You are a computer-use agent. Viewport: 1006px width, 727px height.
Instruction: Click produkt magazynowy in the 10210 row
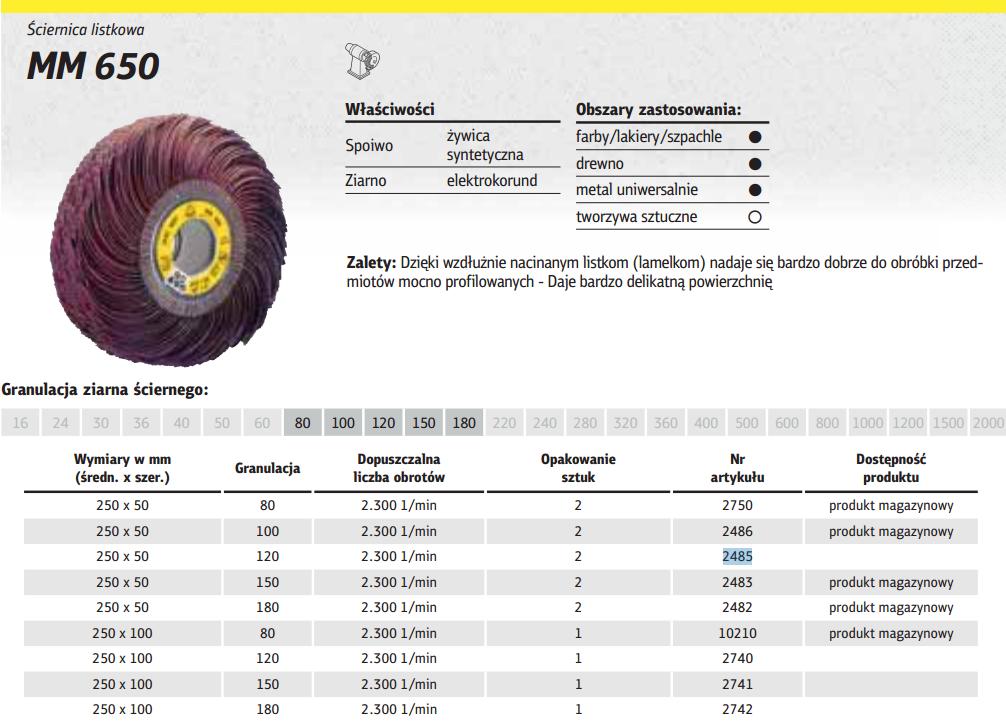click(x=891, y=633)
